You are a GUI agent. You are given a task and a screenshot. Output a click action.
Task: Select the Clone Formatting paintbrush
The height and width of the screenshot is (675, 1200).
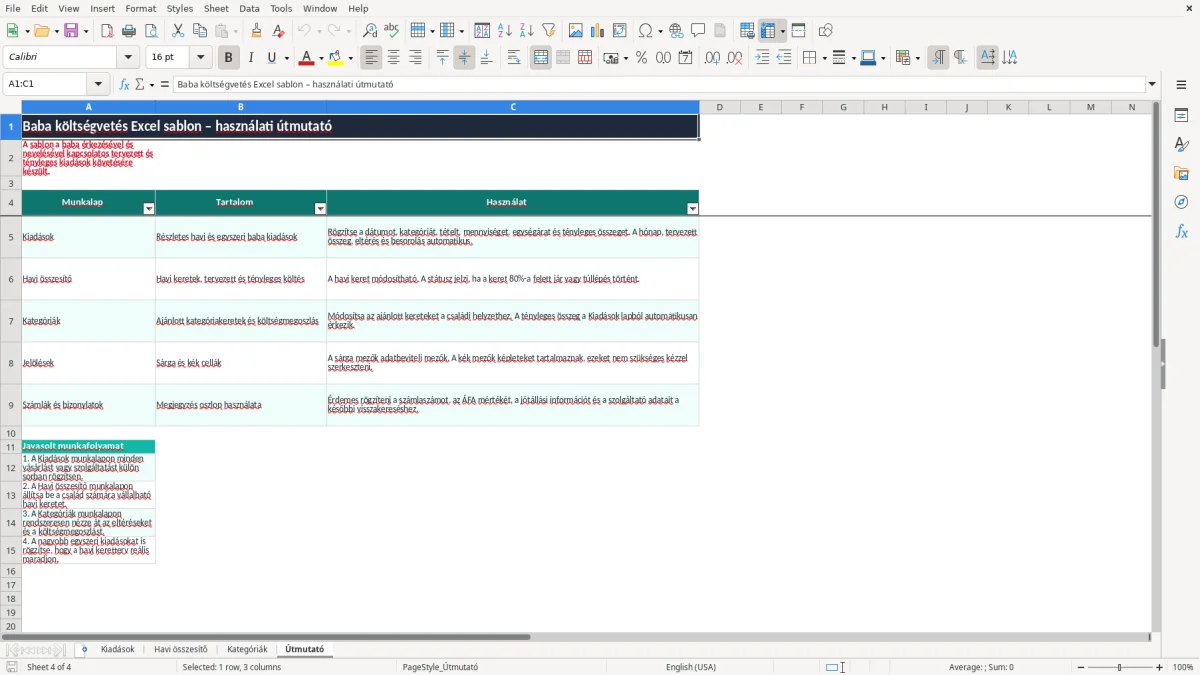tap(257, 31)
